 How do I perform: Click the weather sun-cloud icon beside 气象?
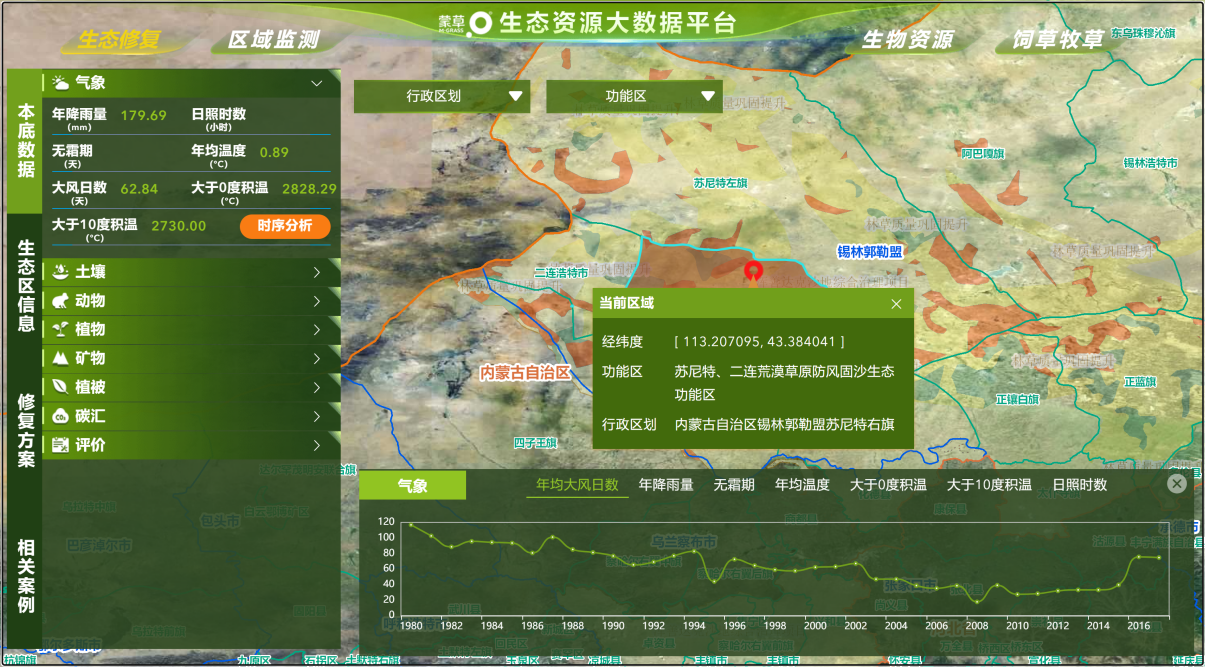(x=61, y=83)
